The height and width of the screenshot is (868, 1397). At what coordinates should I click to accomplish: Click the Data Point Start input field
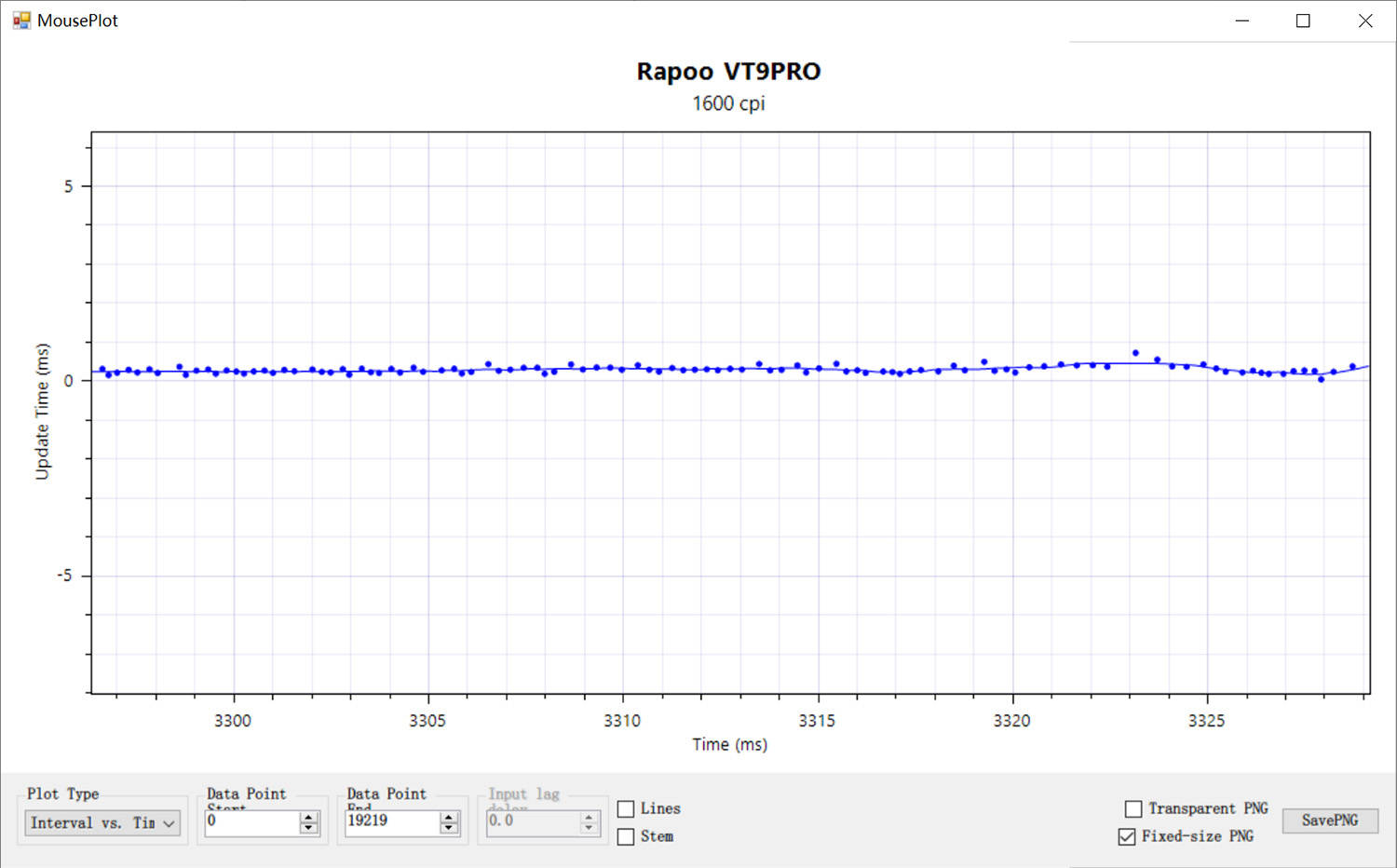click(x=252, y=822)
